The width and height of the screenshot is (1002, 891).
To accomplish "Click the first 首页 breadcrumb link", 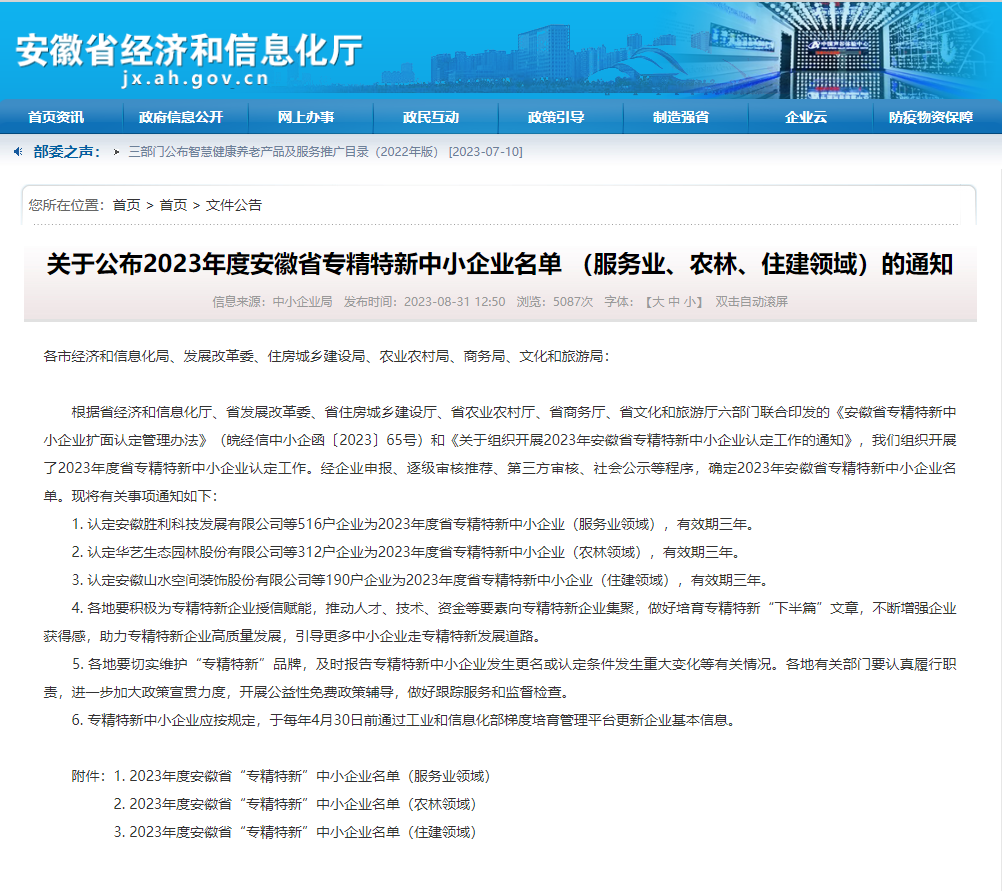I will coord(127,205).
